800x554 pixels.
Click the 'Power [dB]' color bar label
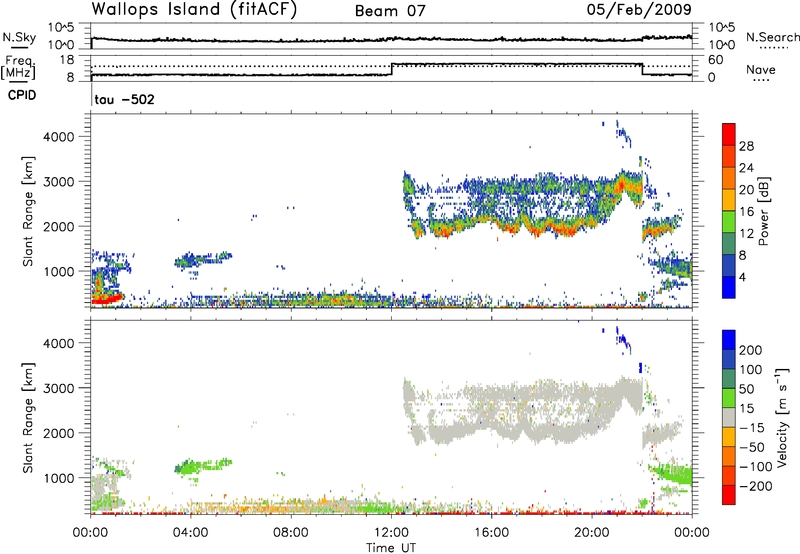click(764, 212)
